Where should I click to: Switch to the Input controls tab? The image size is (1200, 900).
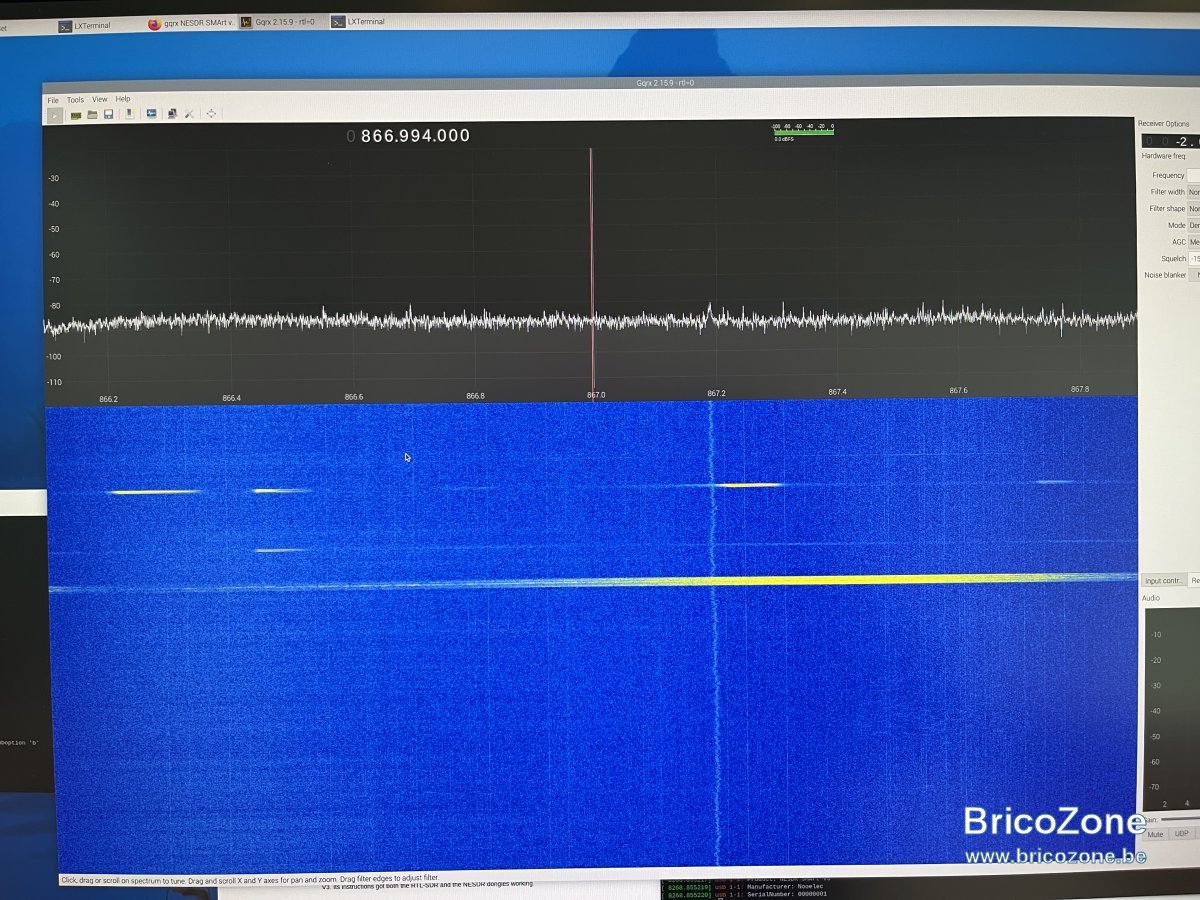(x=1164, y=580)
